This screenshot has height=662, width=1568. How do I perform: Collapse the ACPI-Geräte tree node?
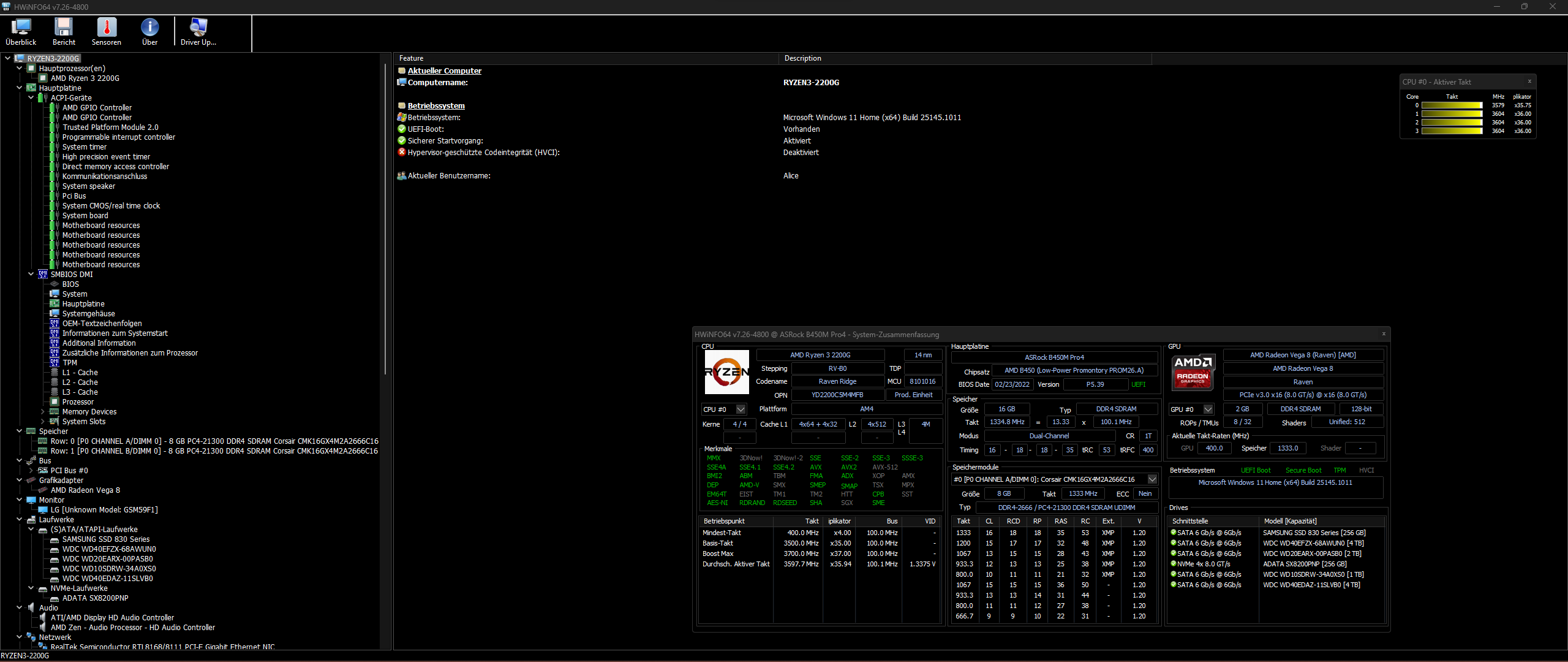pyautogui.click(x=31, y=98)
